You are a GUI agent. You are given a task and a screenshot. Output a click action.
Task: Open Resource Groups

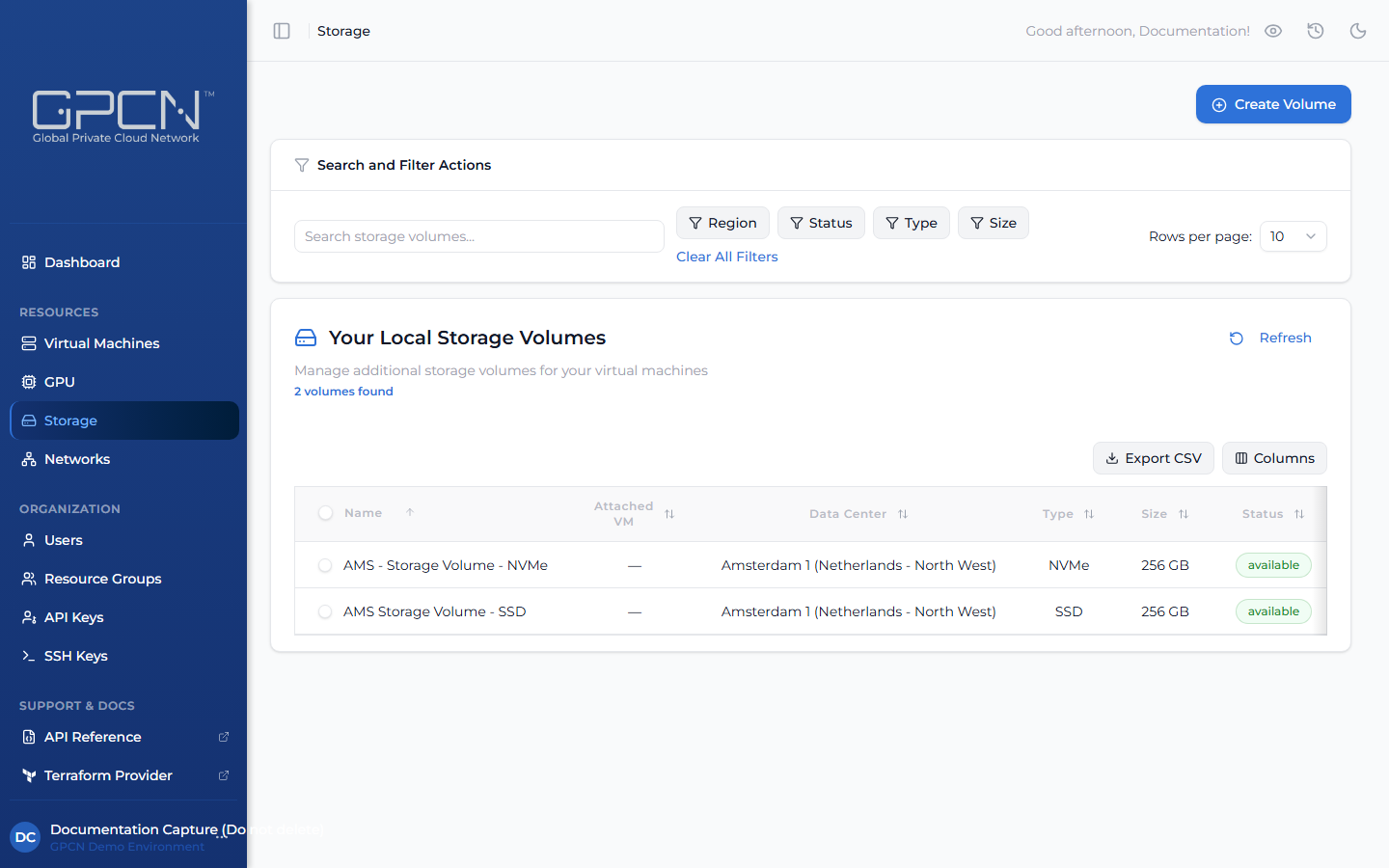tap(123, 579)
